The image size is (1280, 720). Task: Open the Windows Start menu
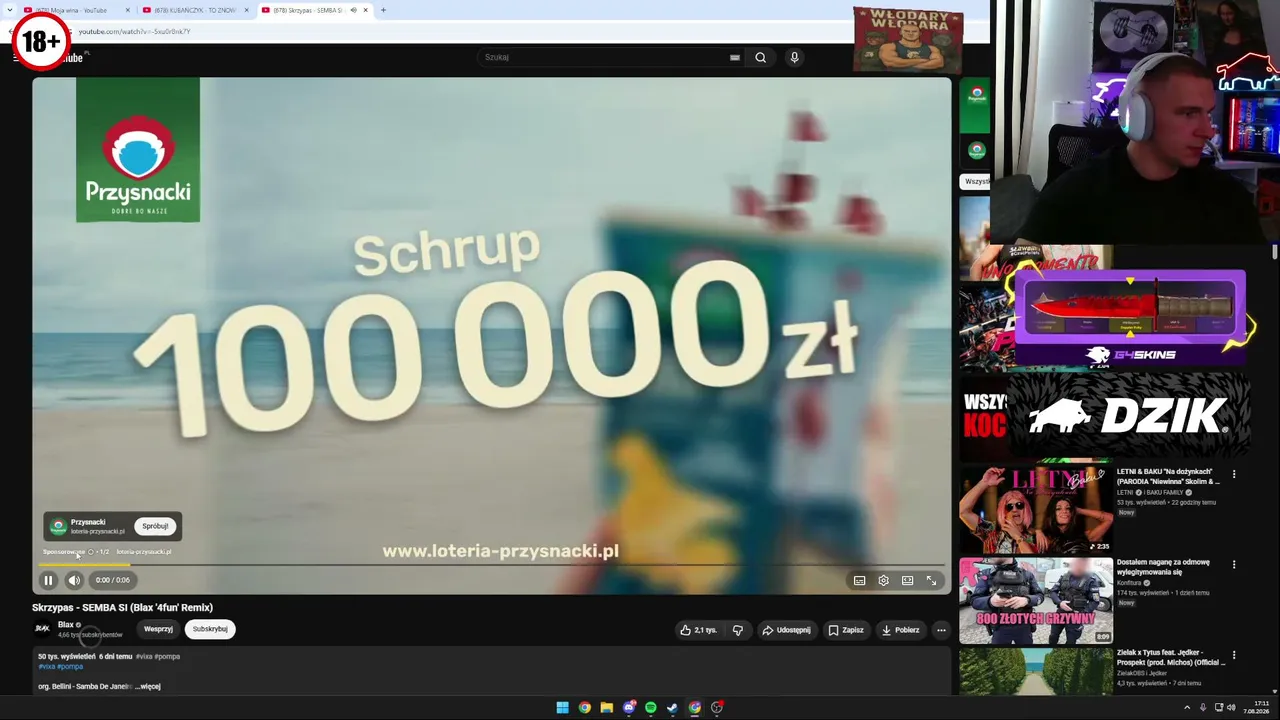click(x=562, y=708)
